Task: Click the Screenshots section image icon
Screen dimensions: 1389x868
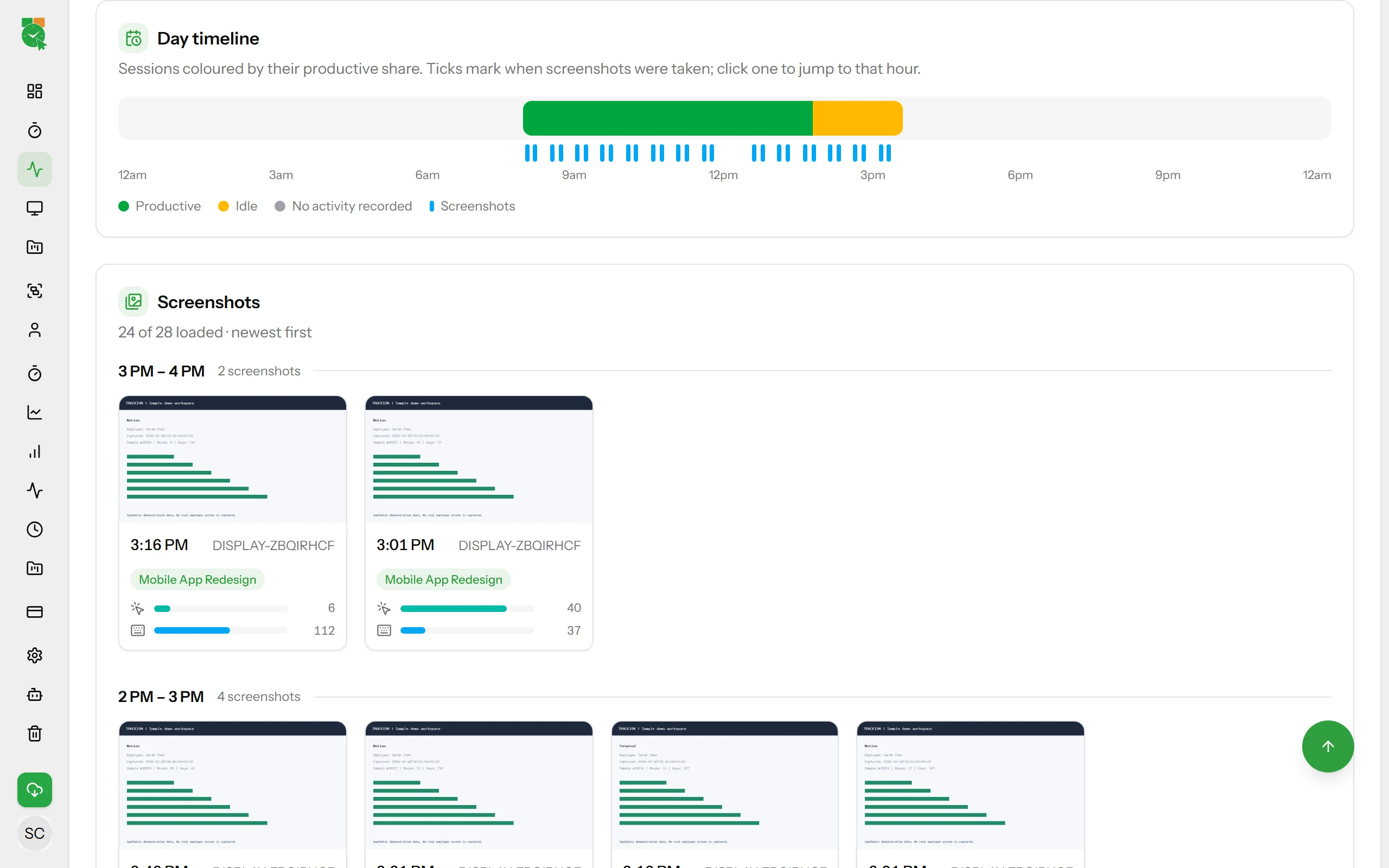Action: (x=133, y=302)
